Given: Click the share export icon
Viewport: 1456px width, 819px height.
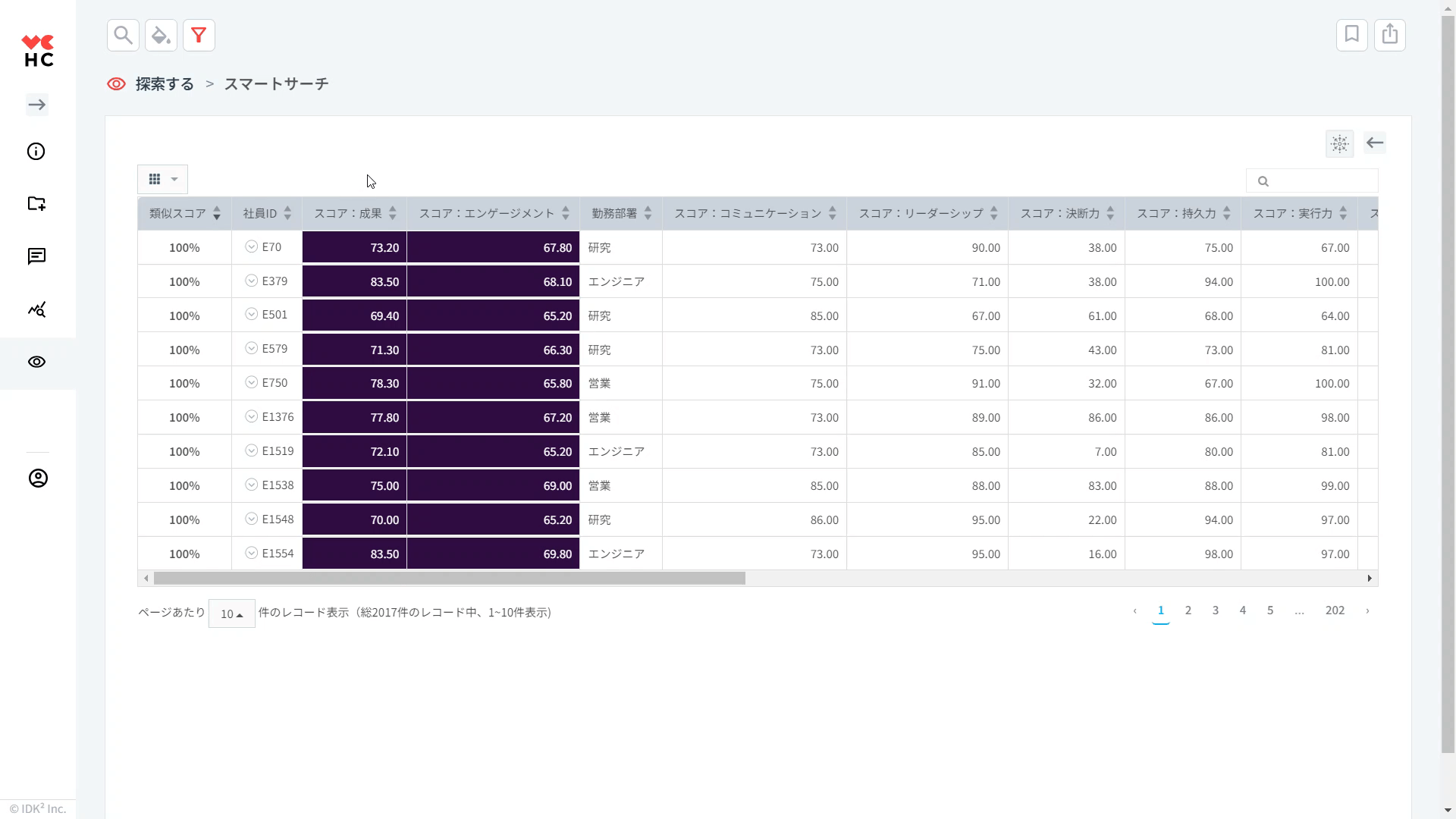Looking at the screenshot, I should (1389, 35).
